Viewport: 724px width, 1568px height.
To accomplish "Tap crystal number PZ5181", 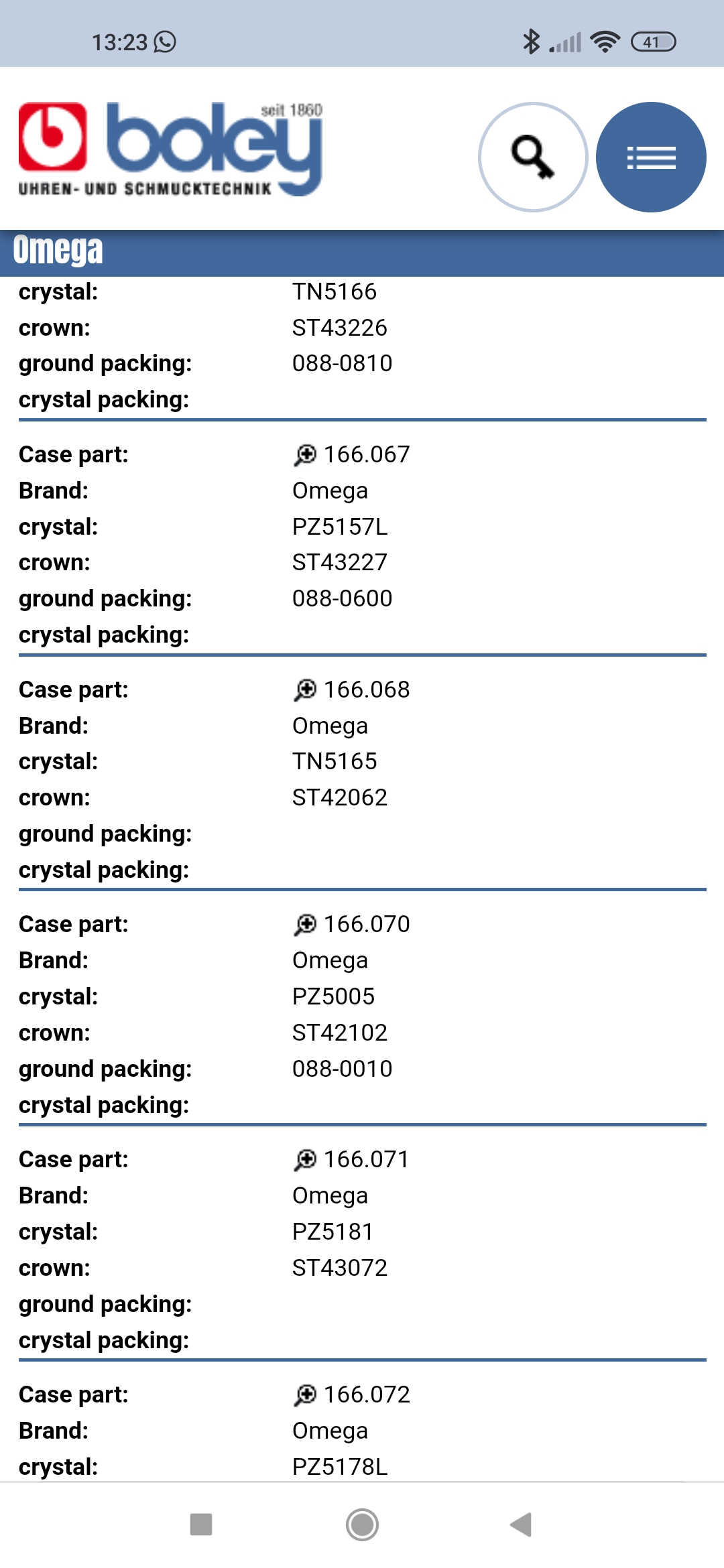I will pyautogui.click(x=333, y=1232).
